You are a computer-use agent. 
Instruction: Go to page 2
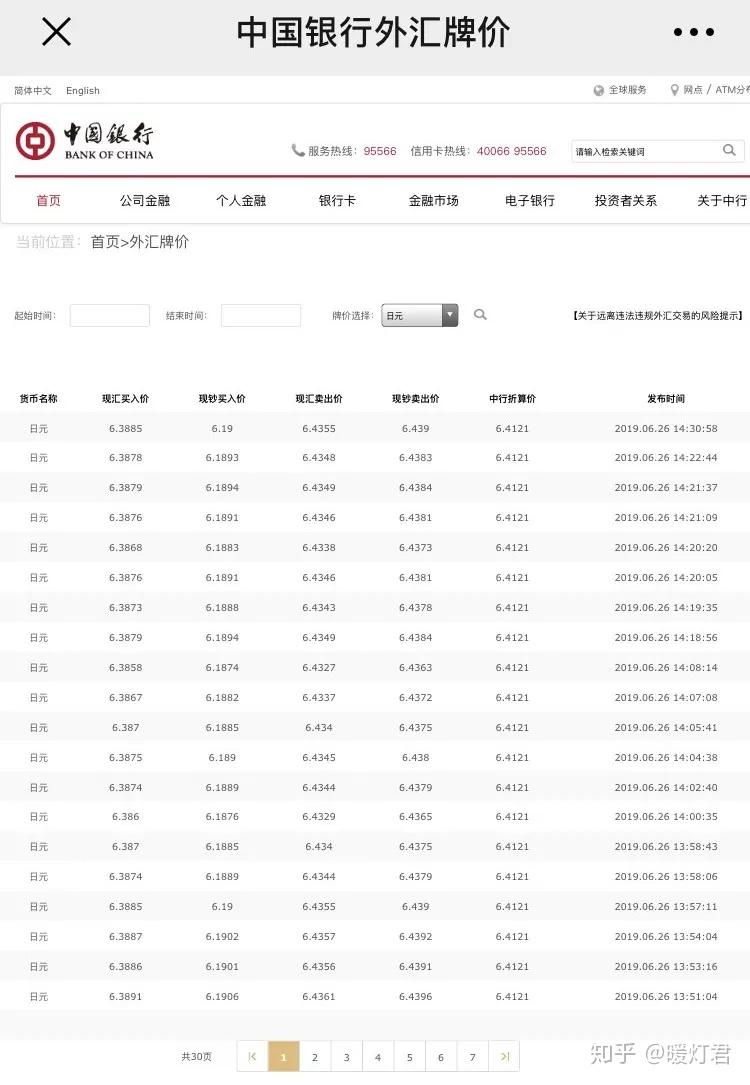click(x=315, y=1057)
